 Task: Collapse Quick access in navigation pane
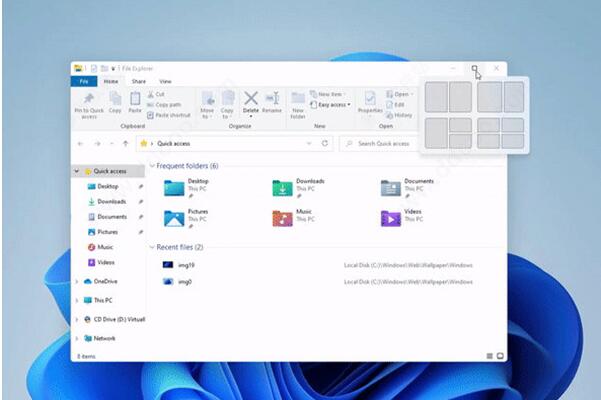point(77,171)
